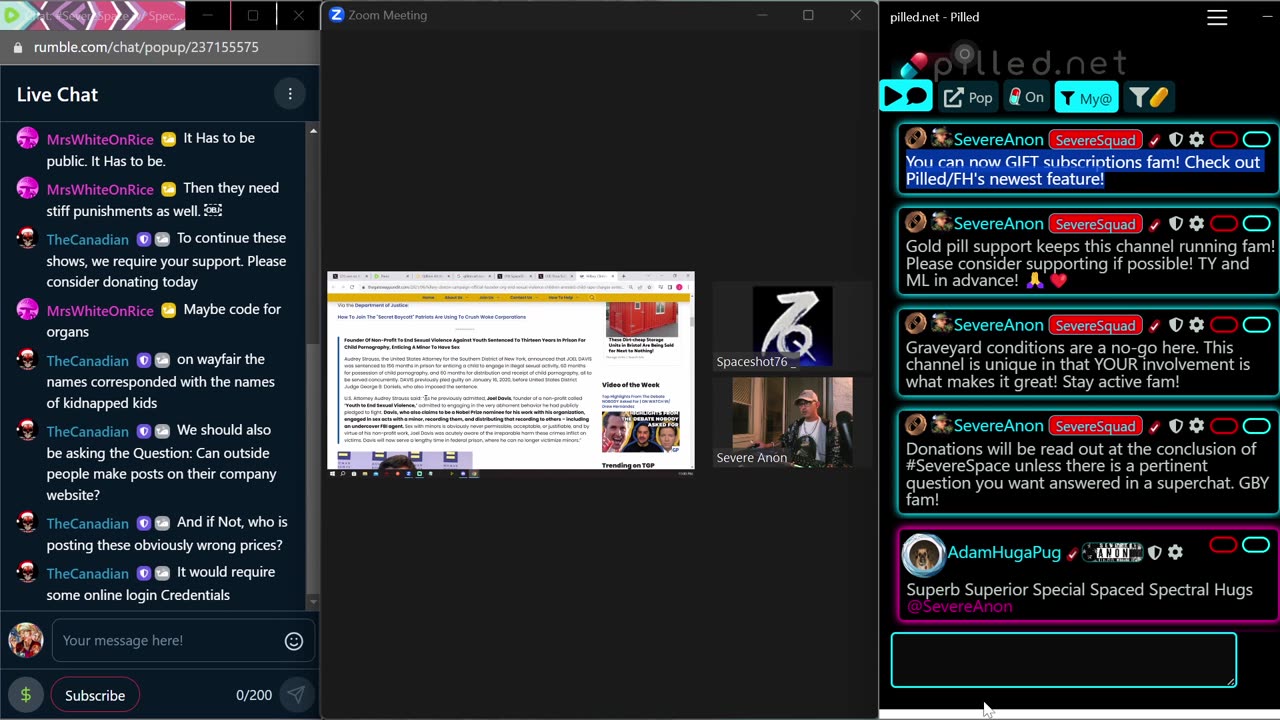Open gear settings on the Graveyard conditions message
Image resolution: width=1280 pixels, height=720 pixels.
(x=1196, y=325)
